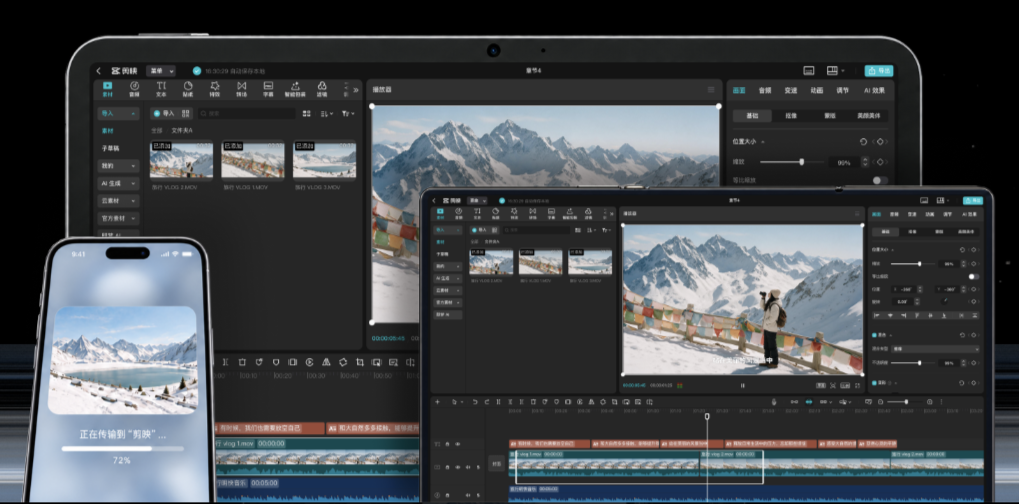Screen dimensions: 1019x504
Task: Open the sort dropdown in laptop media panel
Action: (326, 113)
